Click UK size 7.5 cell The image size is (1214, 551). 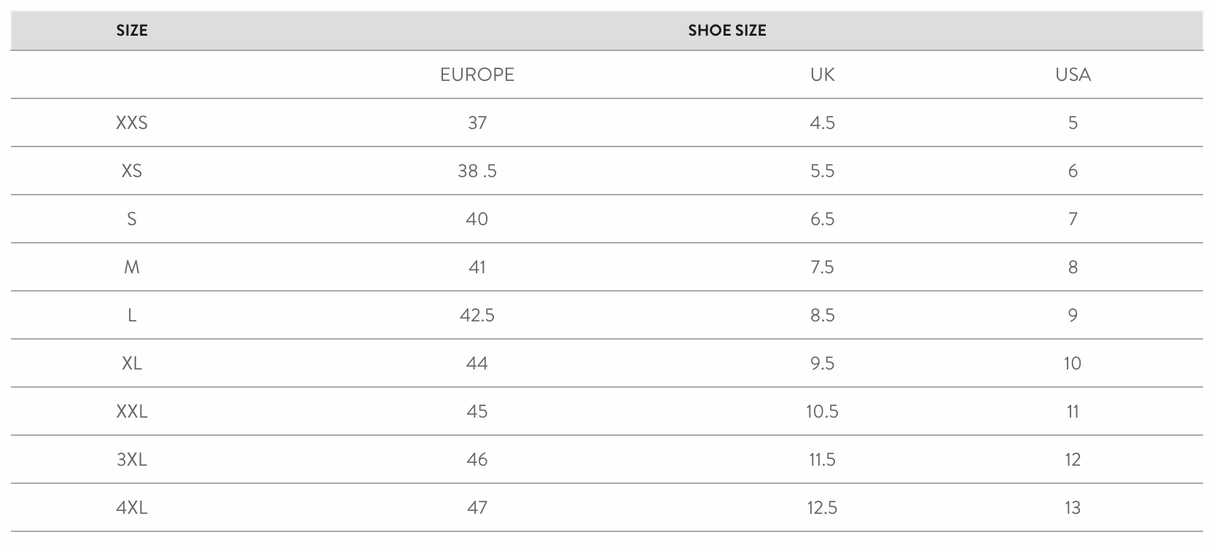(822, 267)
